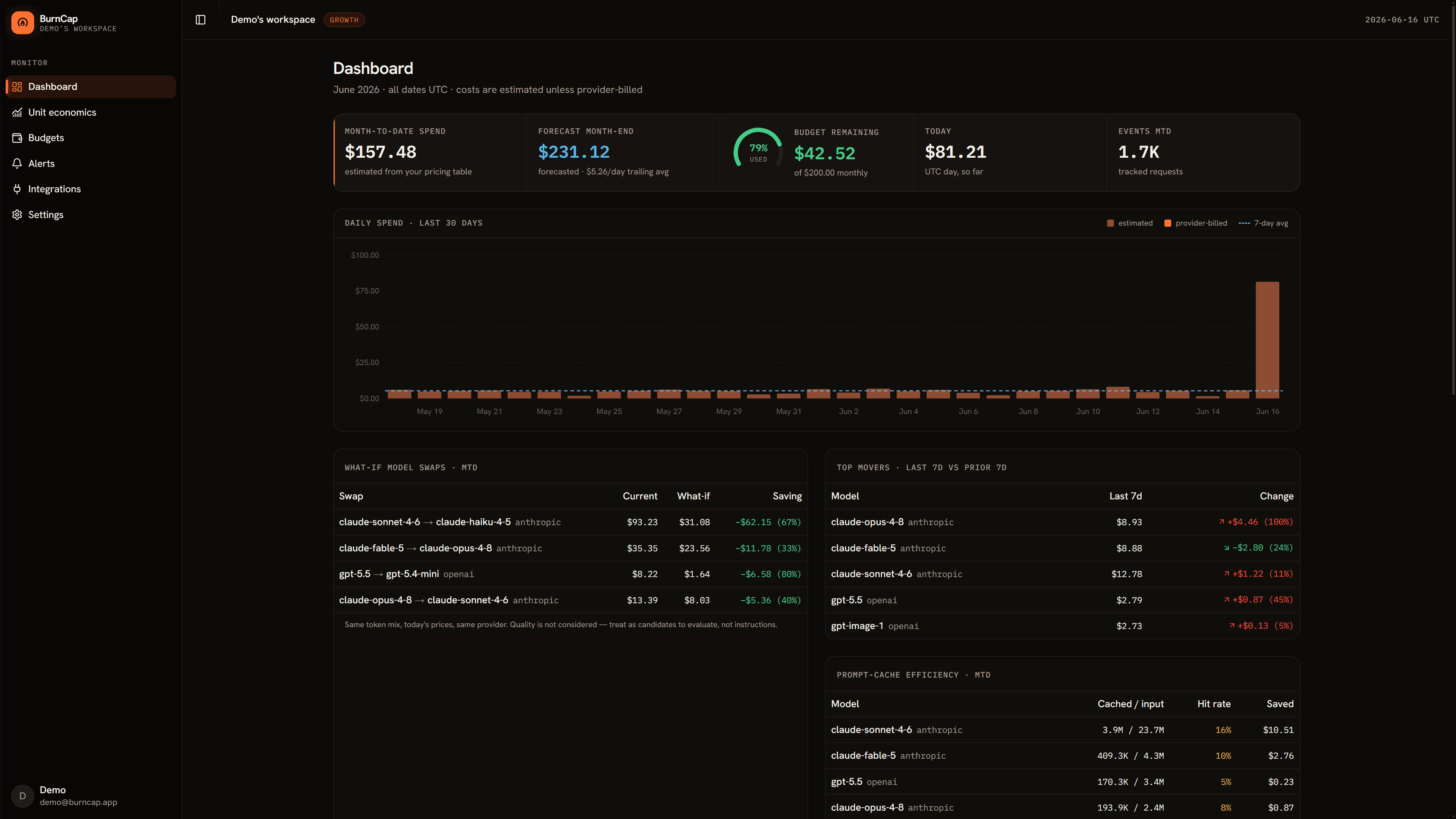Click the up arrow icon for claude-opus-4-8 change
The width and height of the screenshot is (1456, 819).
click(1221, 522)
